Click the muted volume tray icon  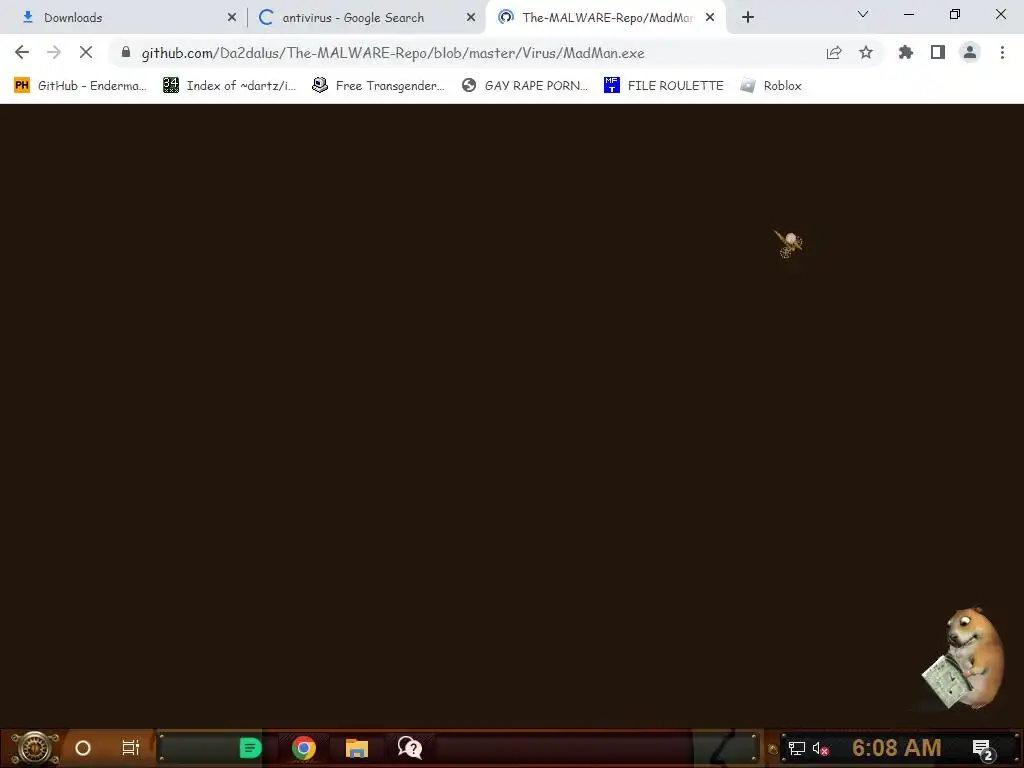(820, 748)
